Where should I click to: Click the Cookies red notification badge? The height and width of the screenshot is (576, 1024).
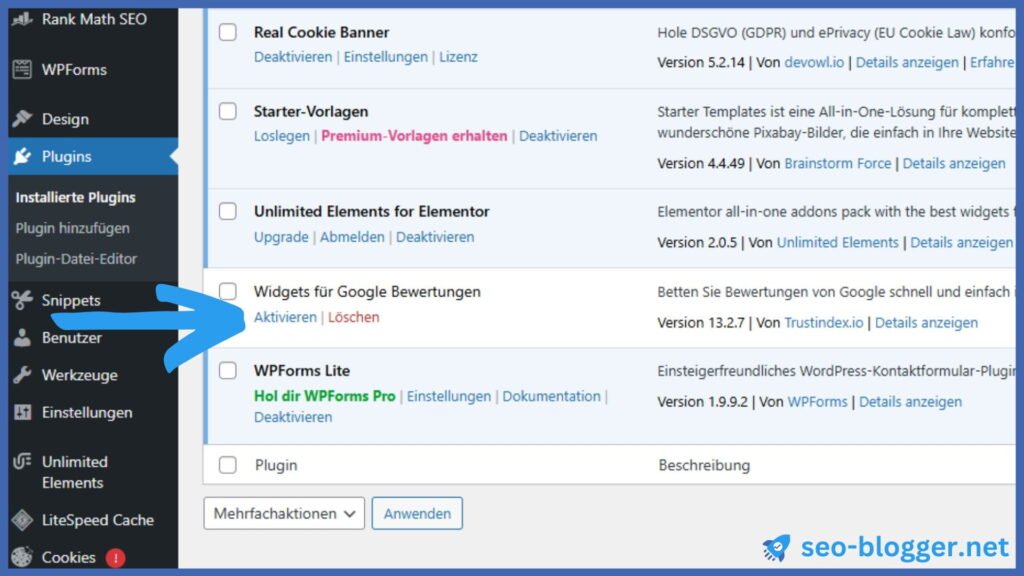115,558
